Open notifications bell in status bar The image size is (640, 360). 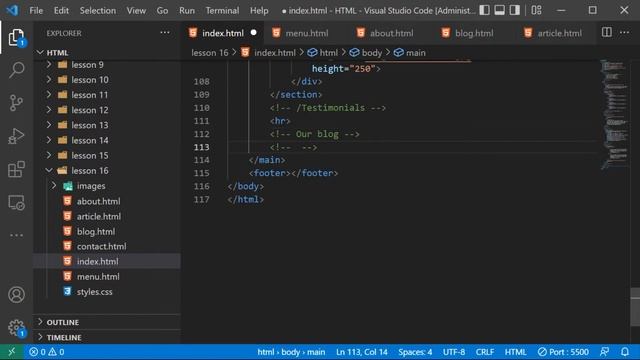pyautogui.click(x=624, y=352)
